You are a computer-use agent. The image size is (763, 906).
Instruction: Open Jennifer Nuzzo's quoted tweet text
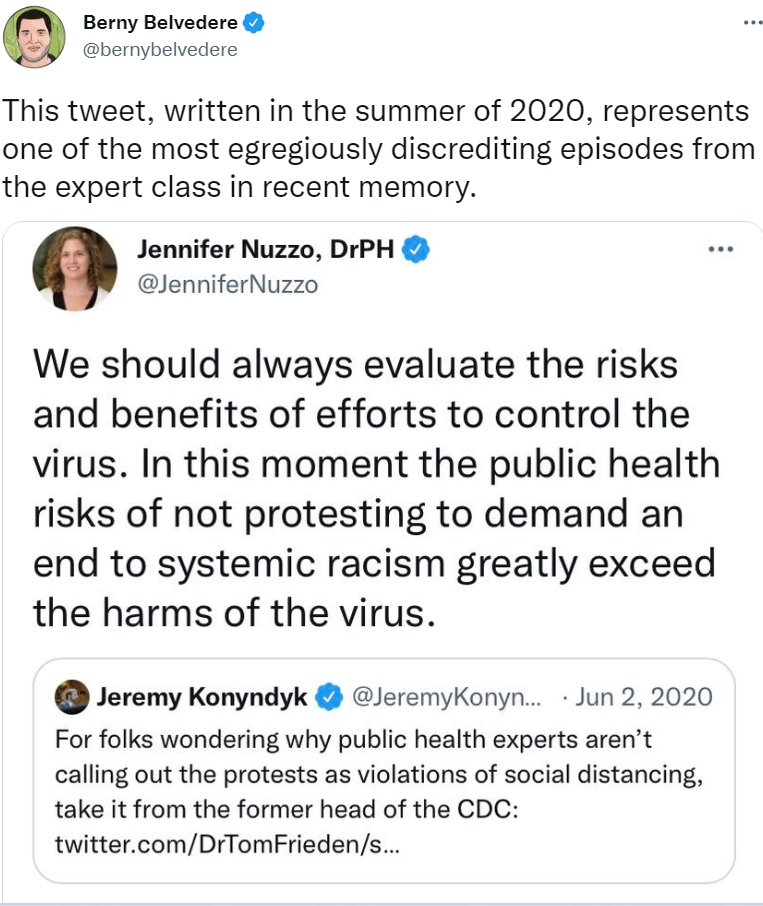click(x=375, y=488)
